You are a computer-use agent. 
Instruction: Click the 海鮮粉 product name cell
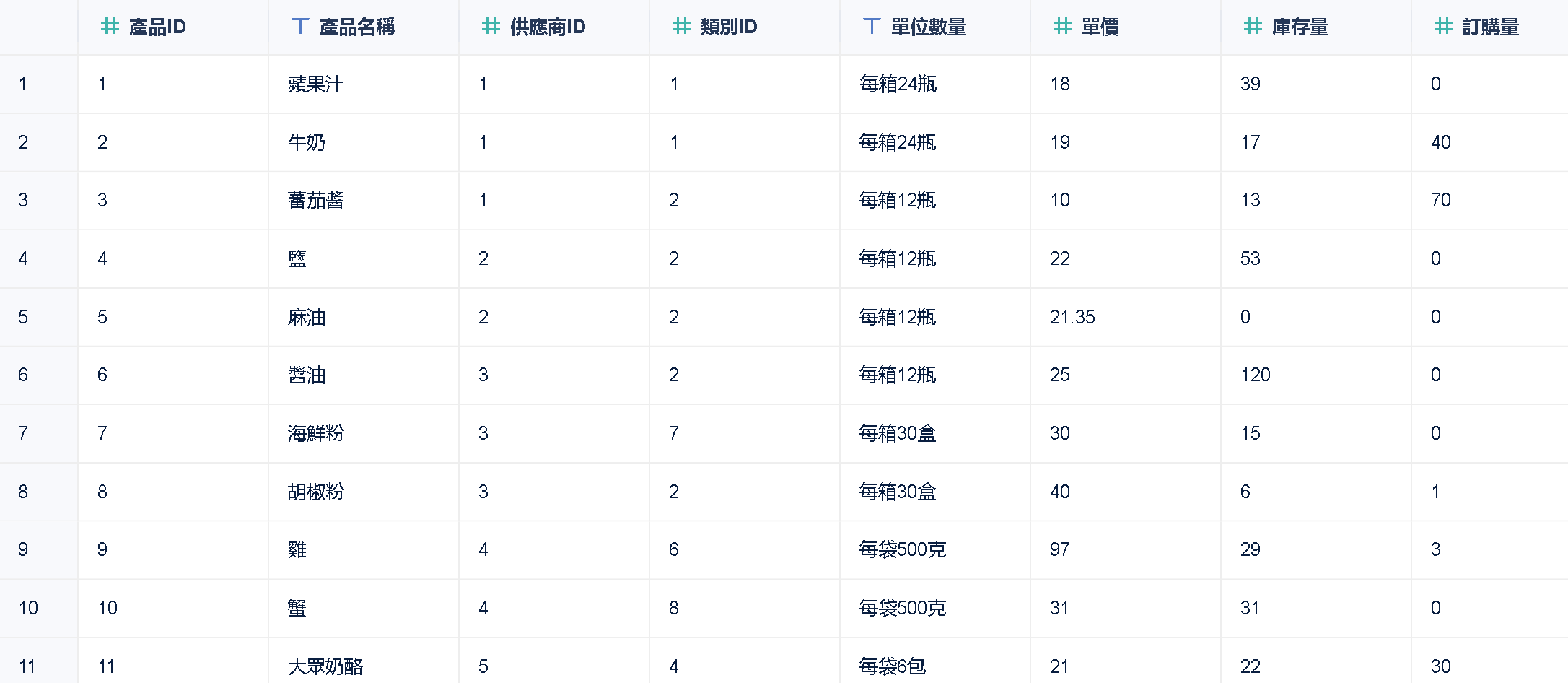point(316,433)
